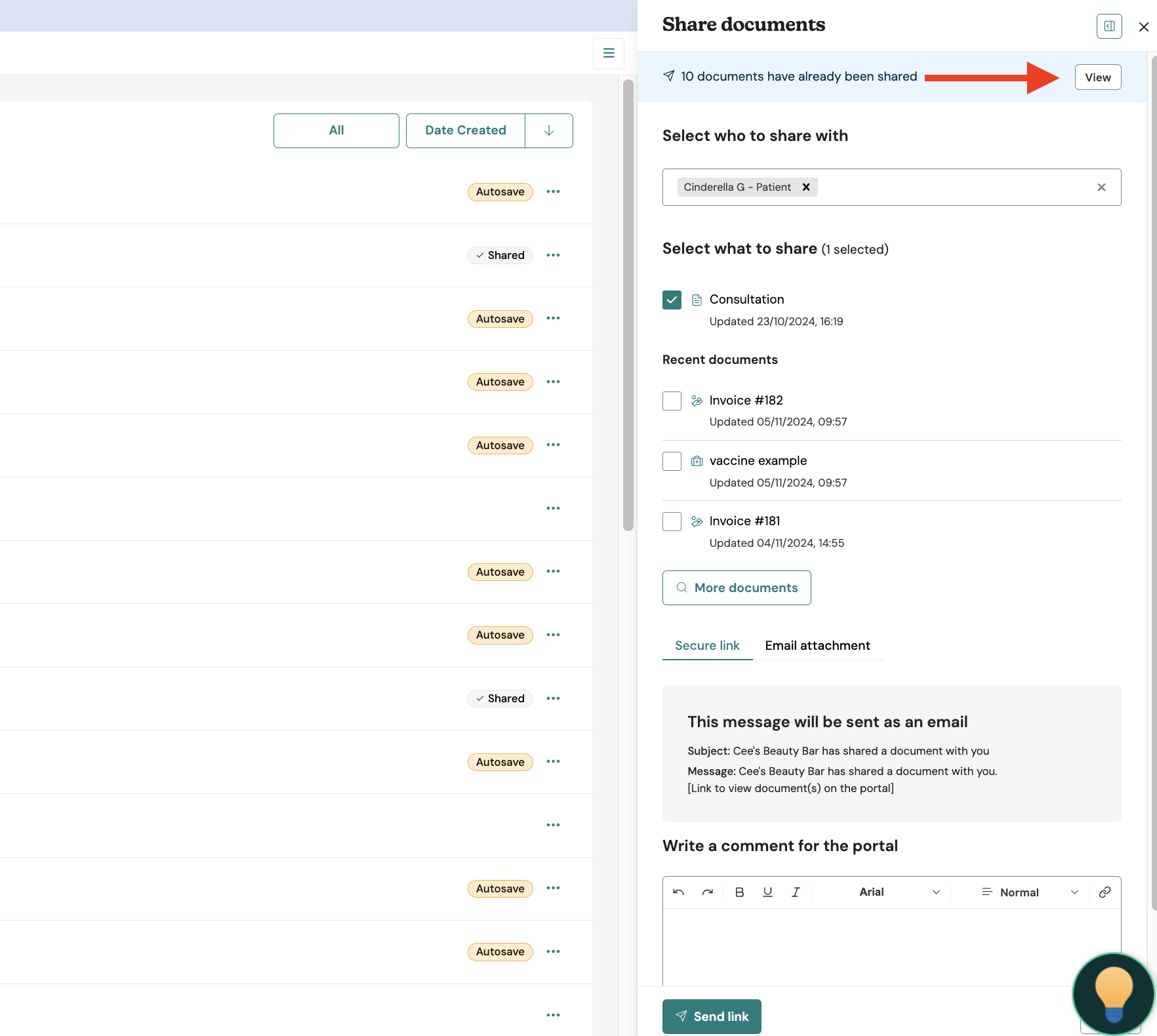
Task: Click the View shared documents button
Action: pyautogui.click(x=1098, y=77)
